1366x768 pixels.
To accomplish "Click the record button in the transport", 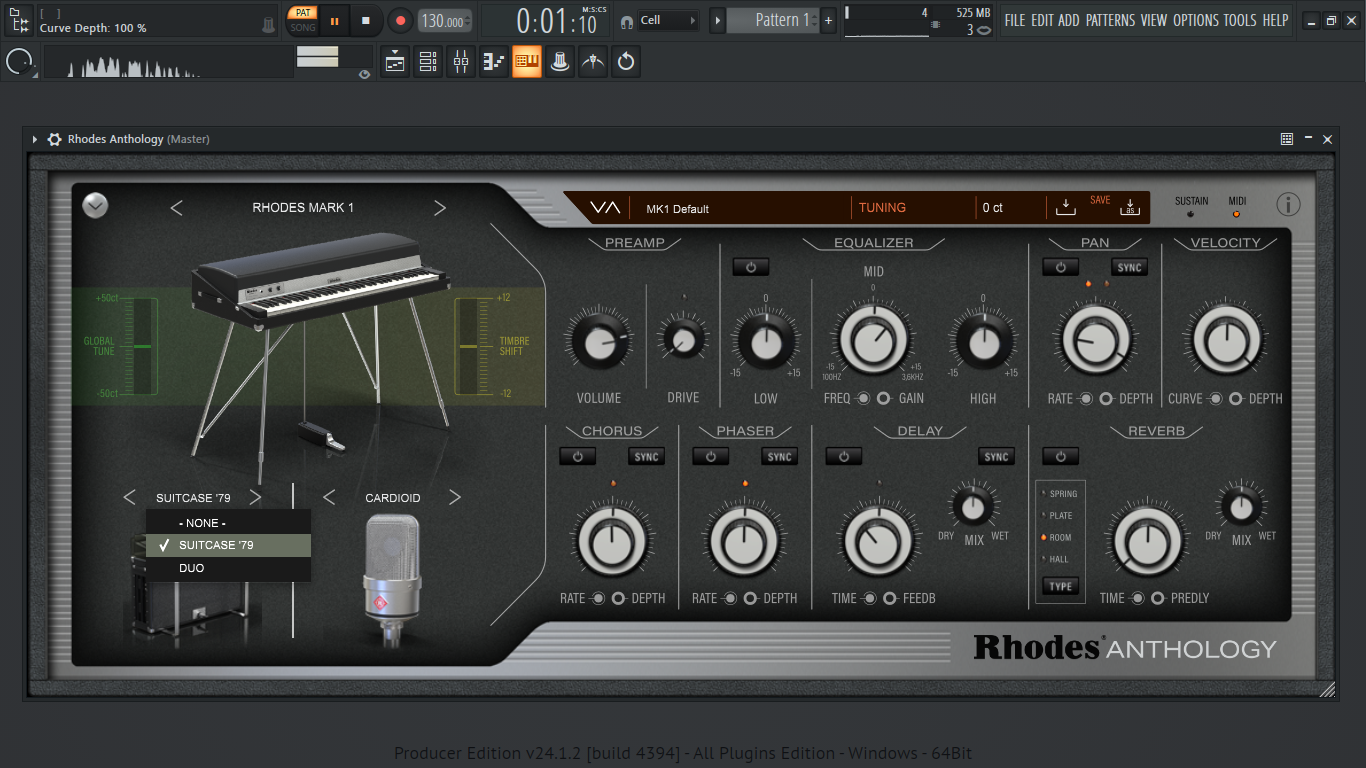I will pyautogui.click(x=400, y=20).
